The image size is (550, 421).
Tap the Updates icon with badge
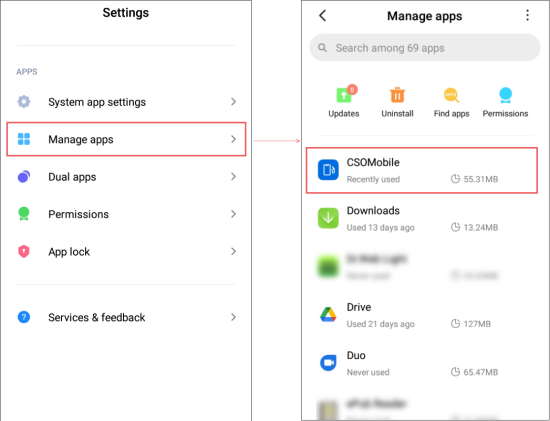(346, 94)
